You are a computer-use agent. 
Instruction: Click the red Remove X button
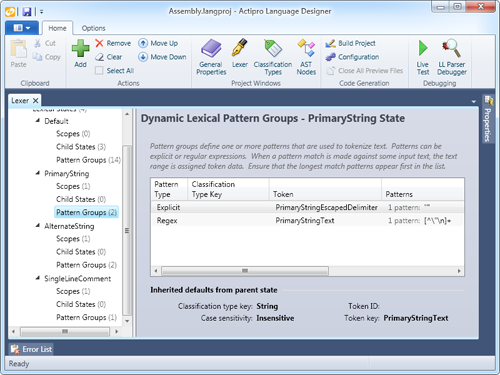click(x=113, y=43)
